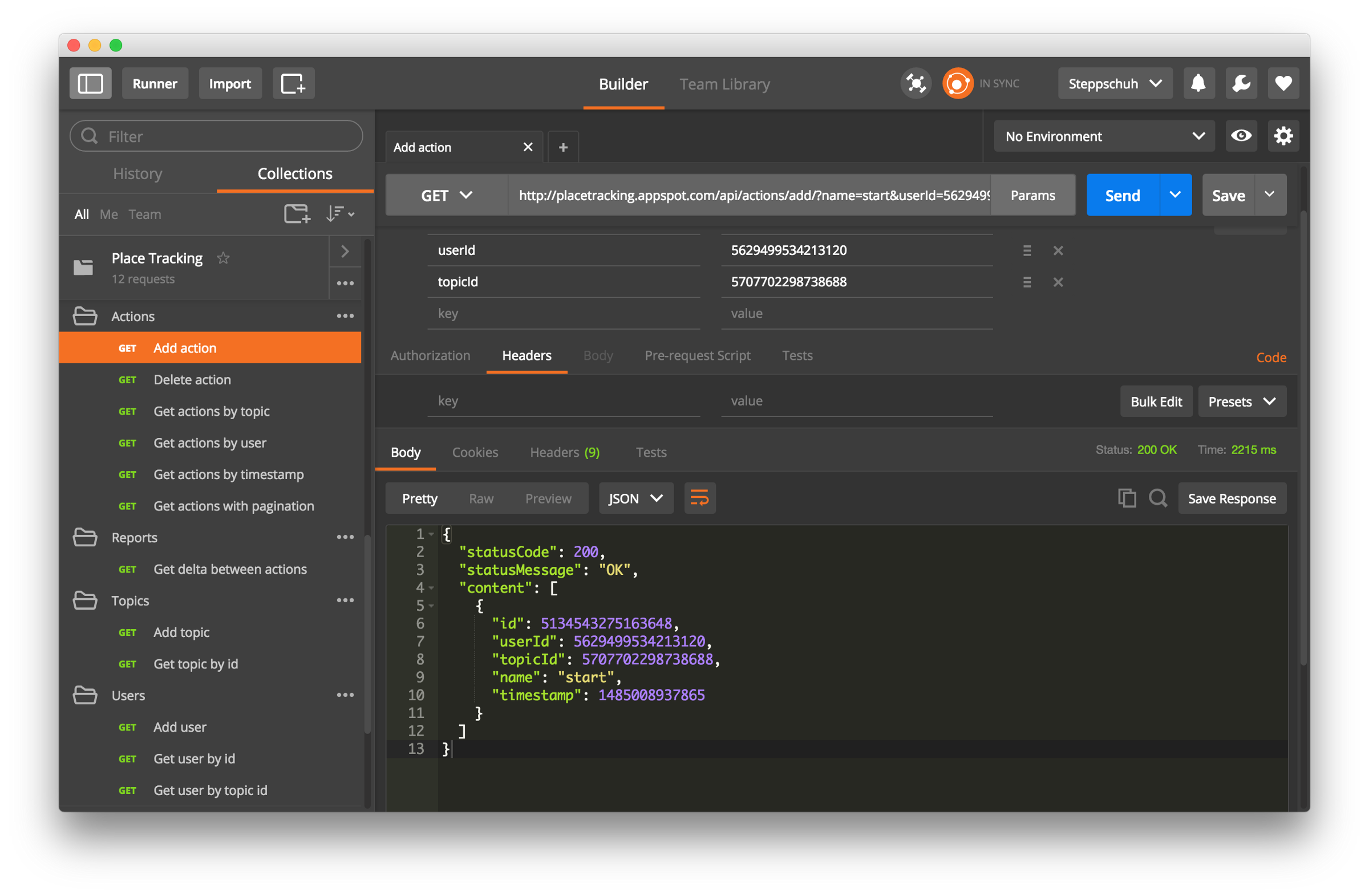Toggle line wrap in response body
Image resolution: width=1369 pixels, height=896 pixels.
click(699, 498)
